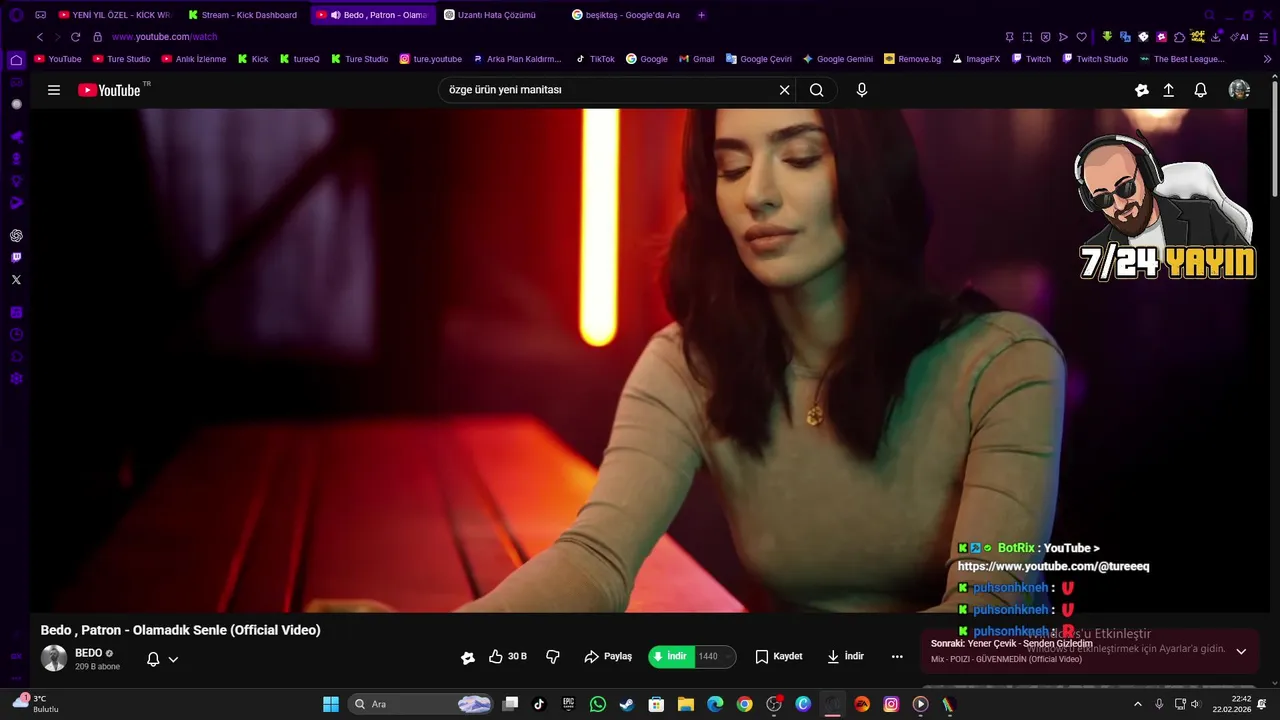Open Epic Games from the taskbar
1280x720 pixels.
point(568,704)
